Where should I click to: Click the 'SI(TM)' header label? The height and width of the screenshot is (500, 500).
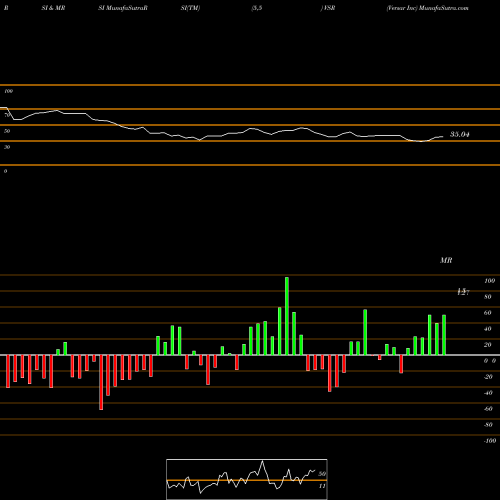click(190, 8)
